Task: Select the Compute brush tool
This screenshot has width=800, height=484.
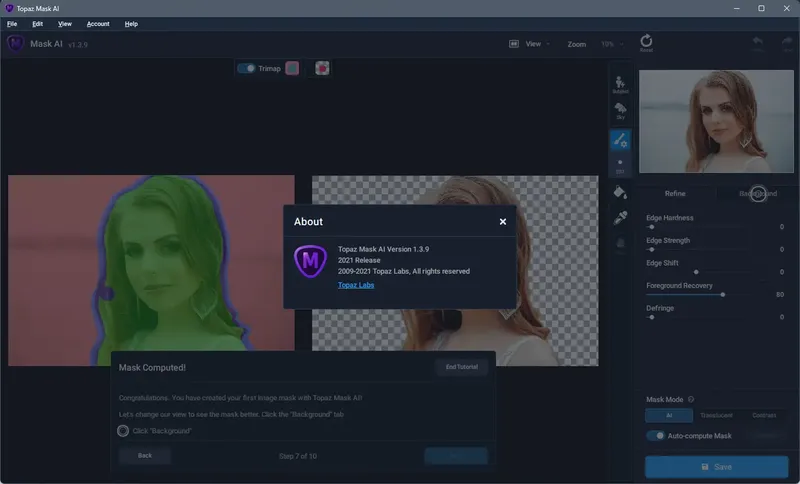Action: coord(620,140)
